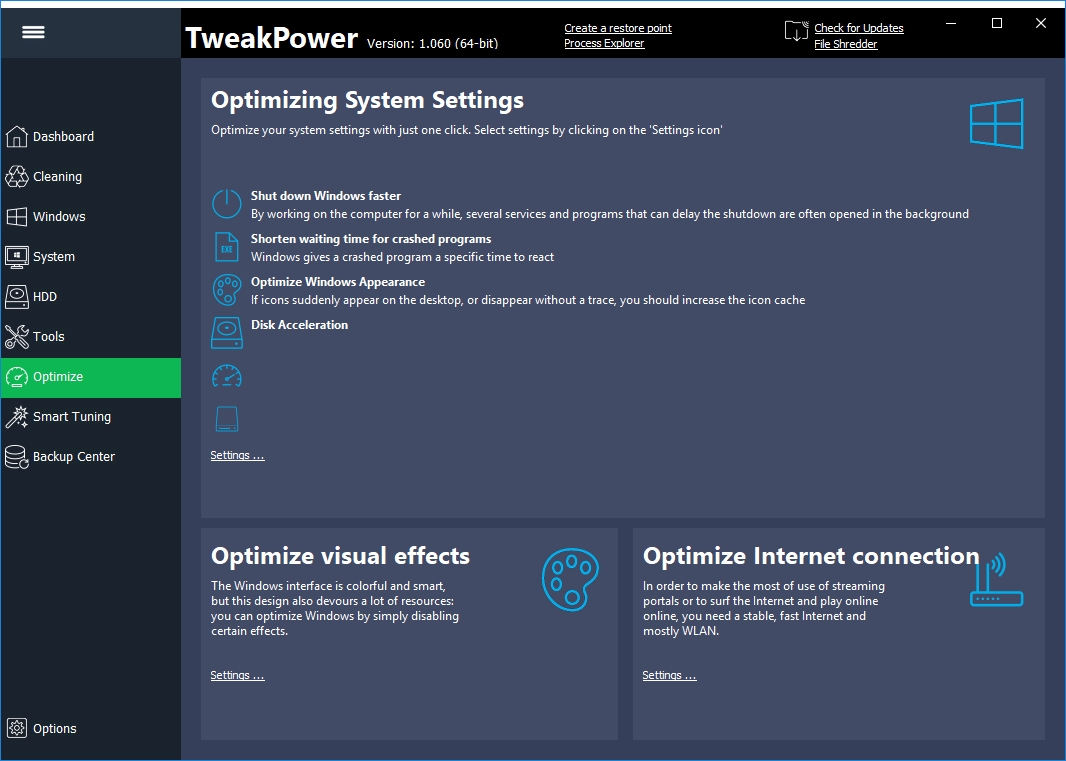Click the hard disk icon for Disk Acceleration
The image size is (1066, 761).
pyautogui.click(x=227, y=333)
